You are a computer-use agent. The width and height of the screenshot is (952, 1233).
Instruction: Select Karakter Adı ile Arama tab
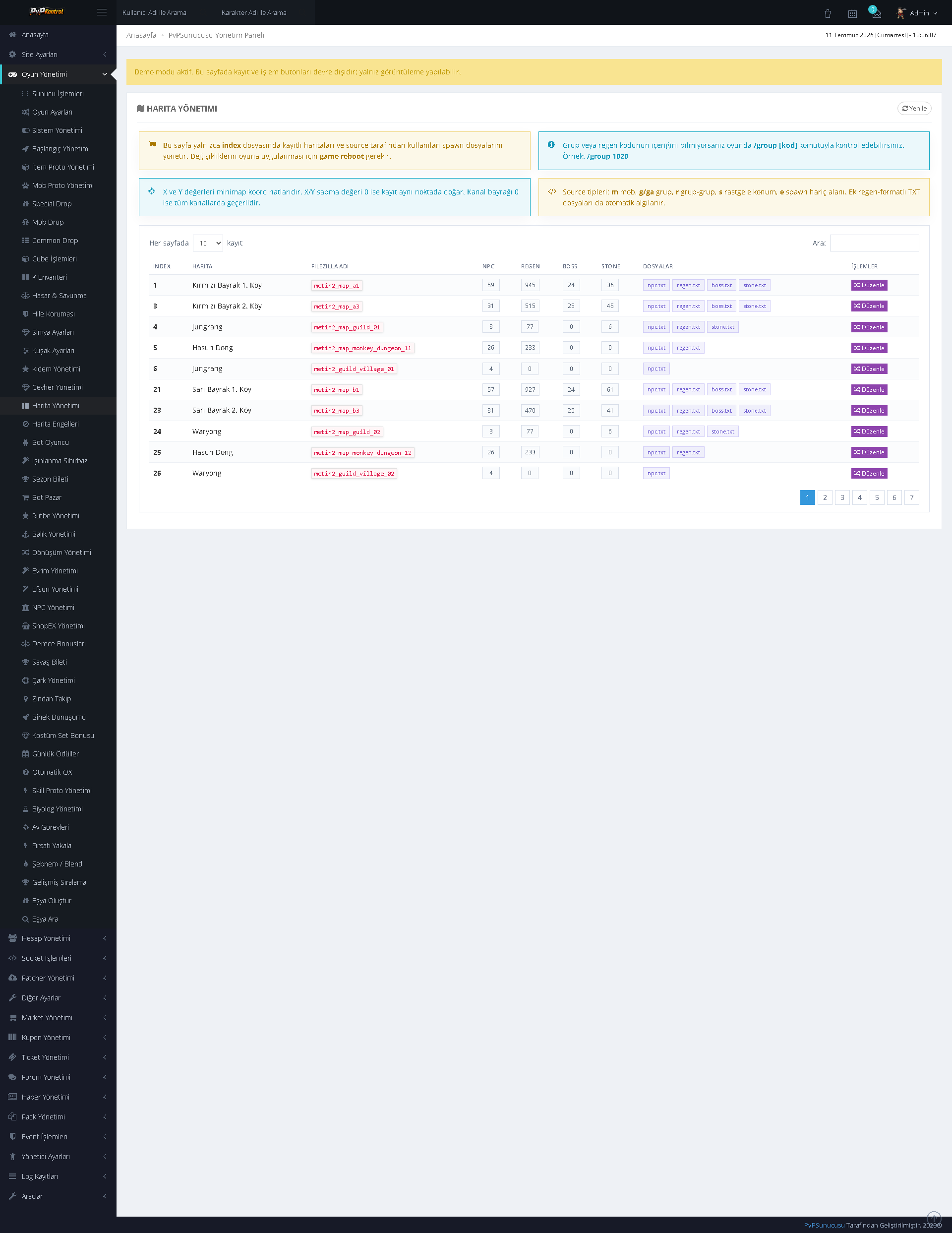pos(254,12)
